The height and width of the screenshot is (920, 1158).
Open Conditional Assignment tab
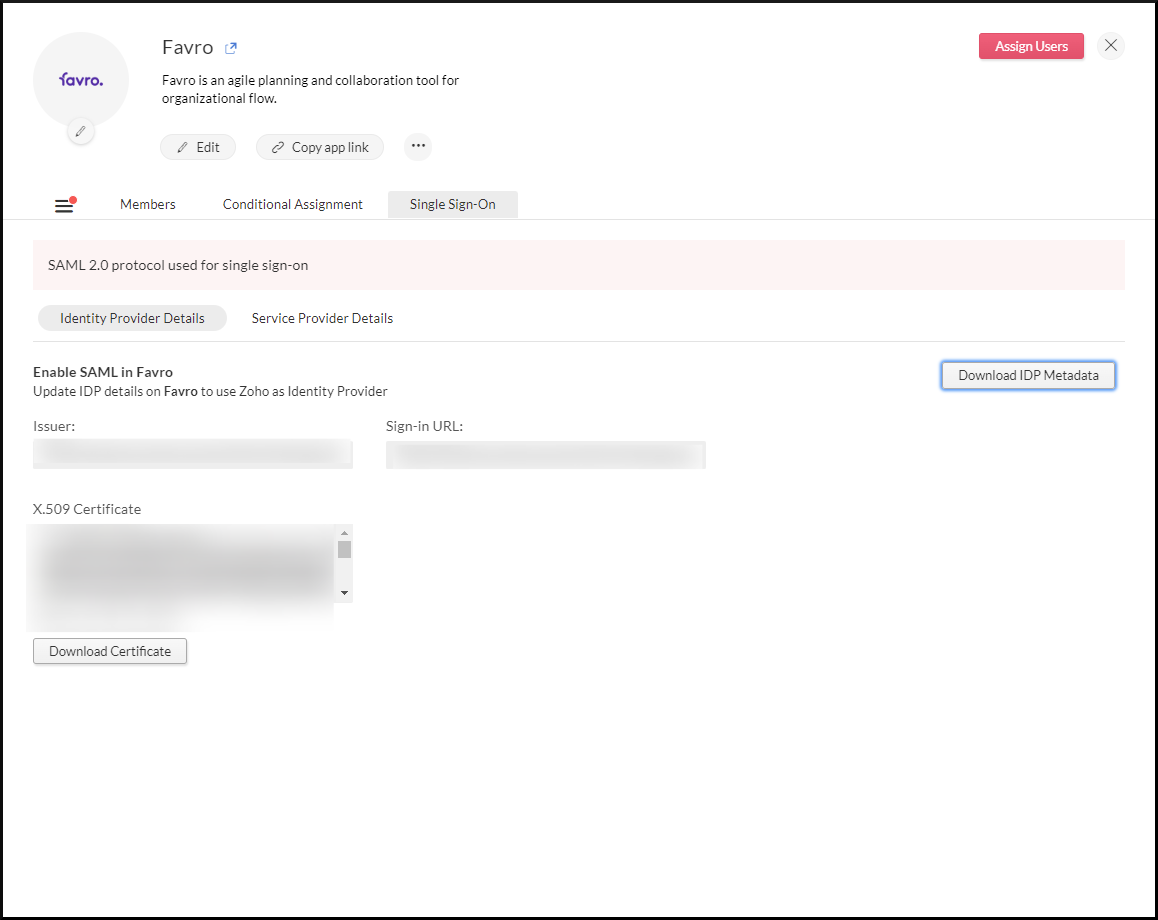292,205
